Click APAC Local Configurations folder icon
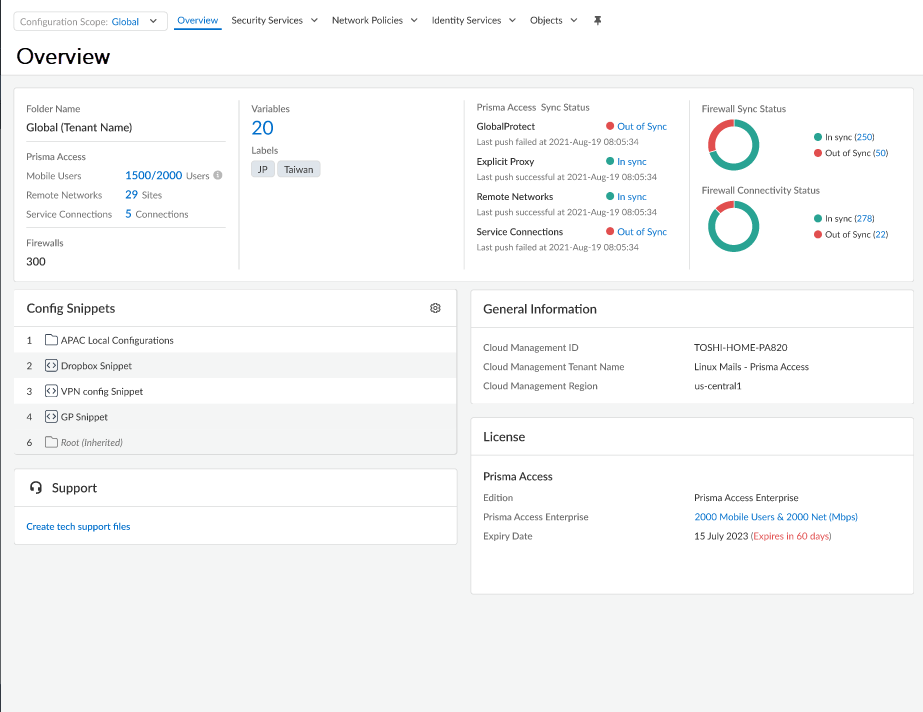This screenshot has height=712, width=923. (x=51, y=341)
